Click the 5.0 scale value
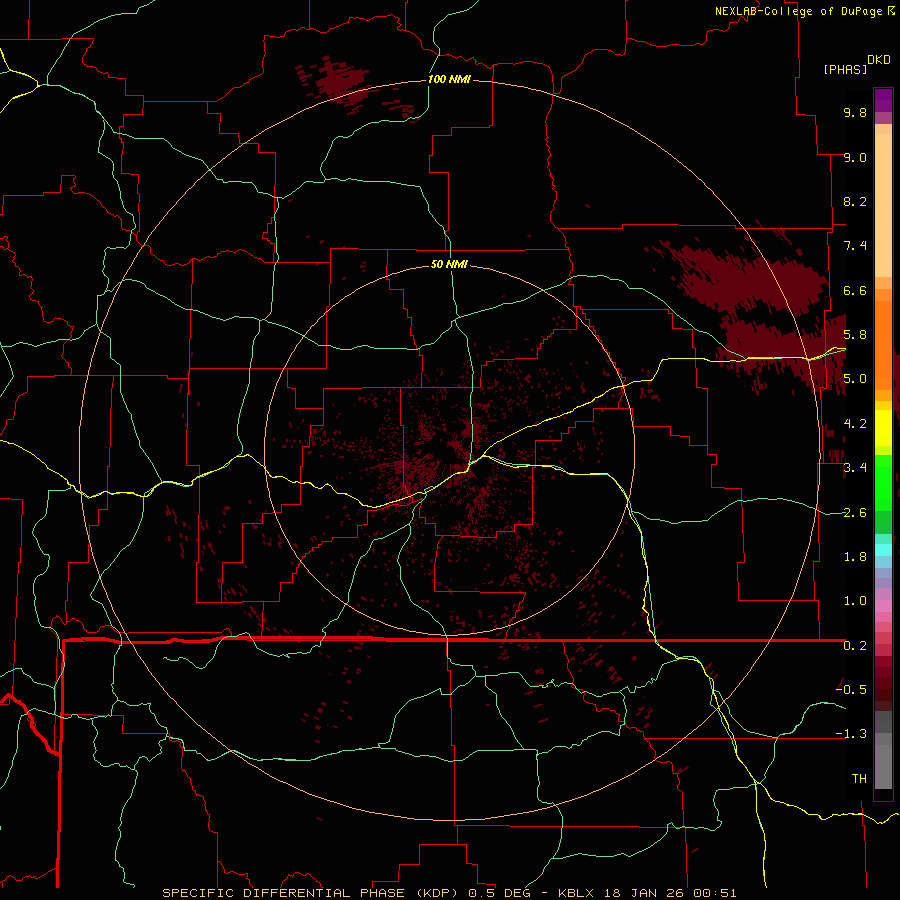This screenshot has height=900, width=900. click(x=855, y=379)
